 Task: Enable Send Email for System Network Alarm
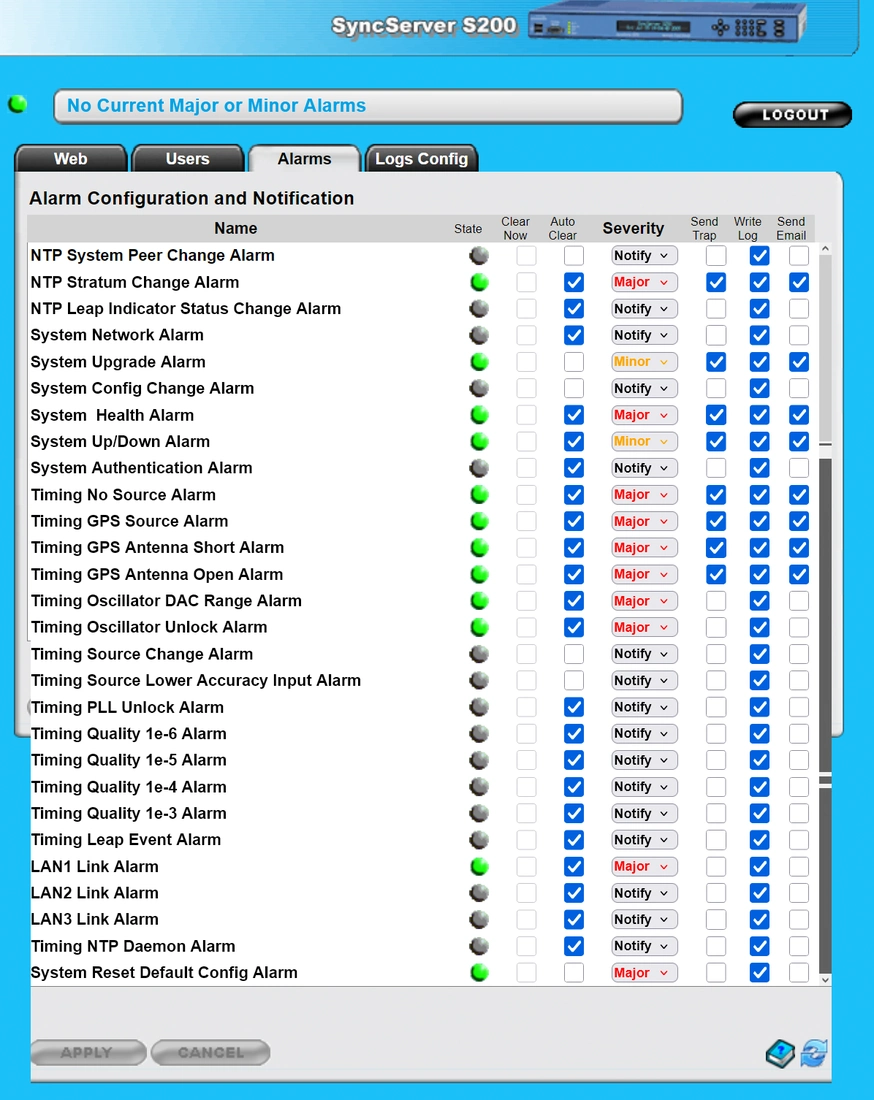pos(799,335)
